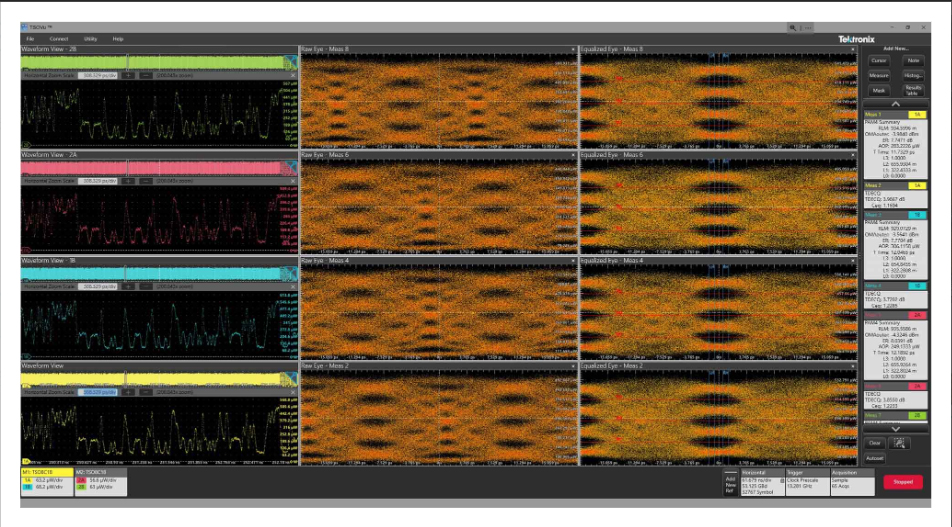Viewport: 952px width, 527px height.
Task: Add a new Note
Action: coord(913,61)
